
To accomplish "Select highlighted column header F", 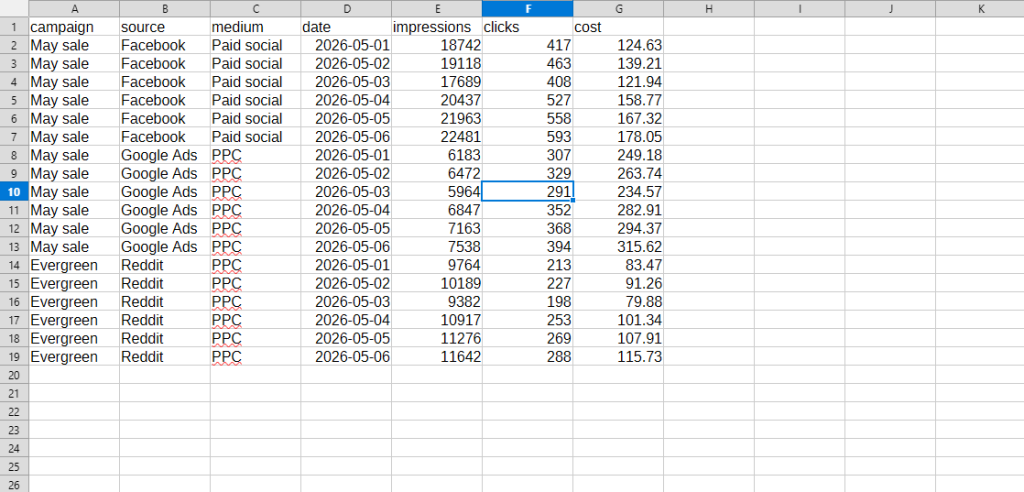I will point(528,8).
